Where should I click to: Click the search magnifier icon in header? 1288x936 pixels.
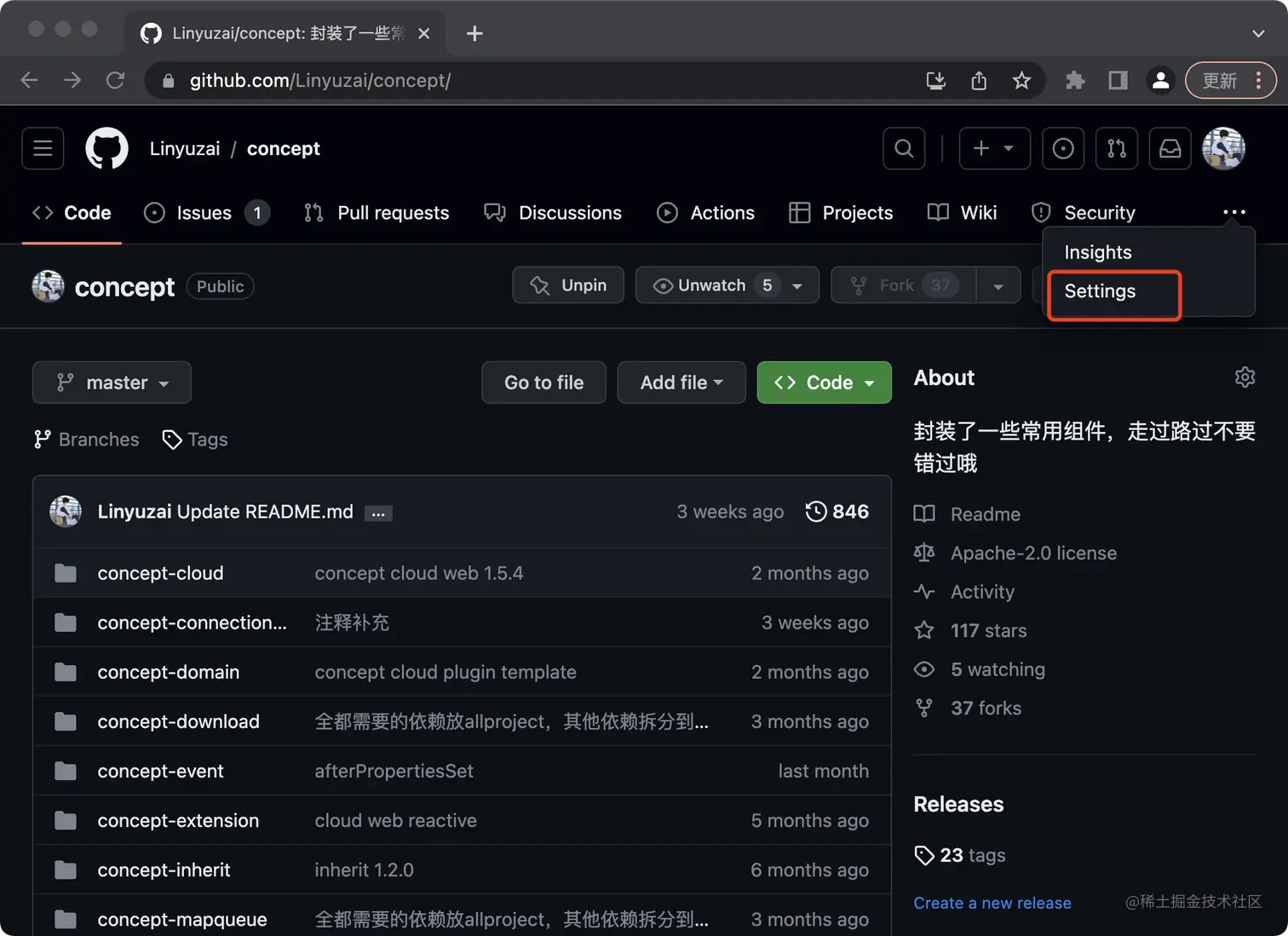point(904,149)
